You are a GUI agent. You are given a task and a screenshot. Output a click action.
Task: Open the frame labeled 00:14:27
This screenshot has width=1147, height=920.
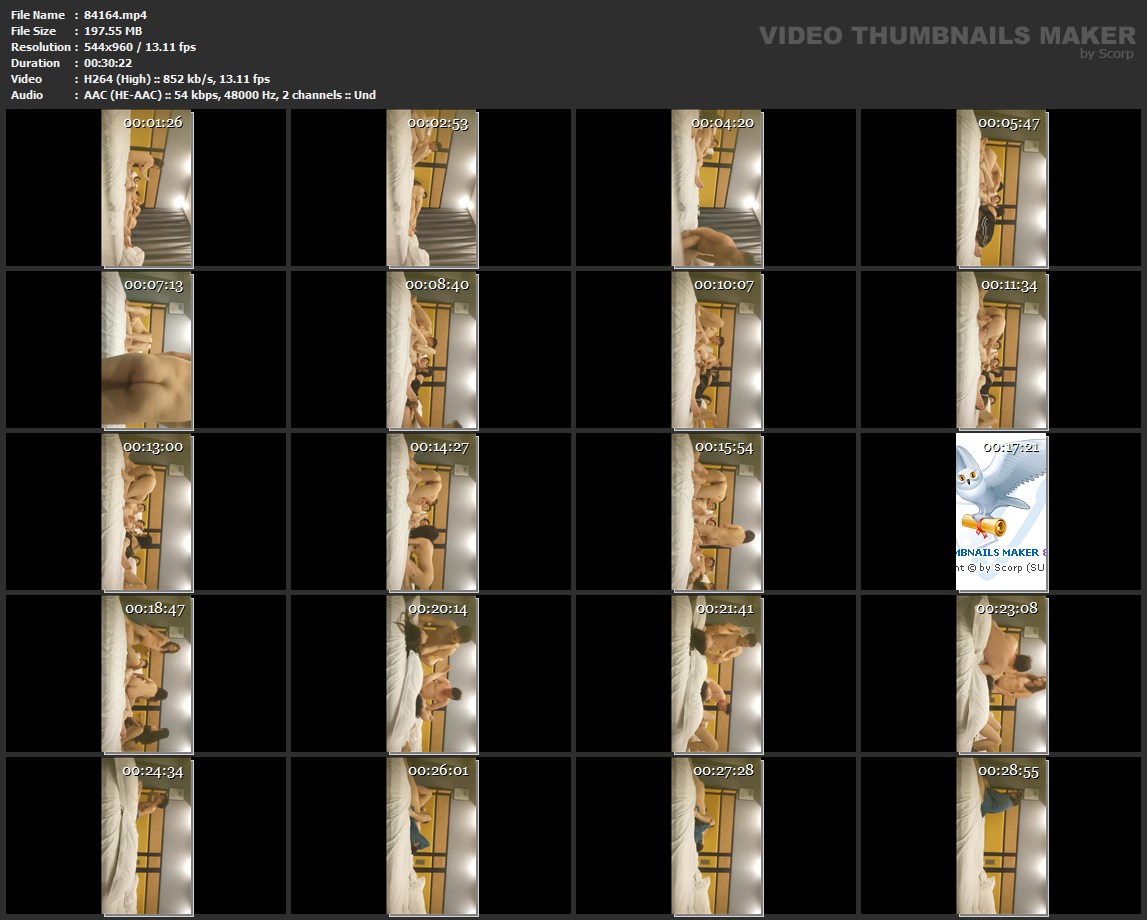tap(432, 512)
